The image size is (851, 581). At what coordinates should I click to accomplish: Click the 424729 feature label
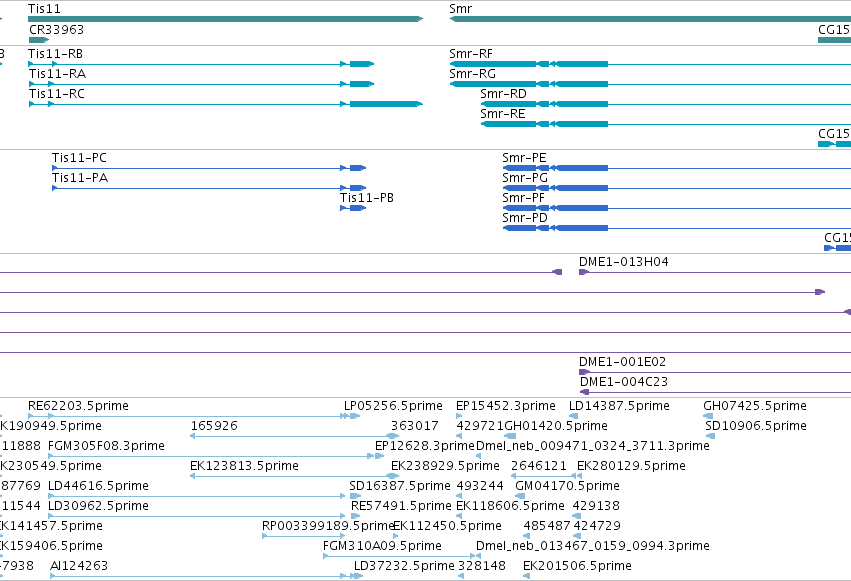point(596,526)
